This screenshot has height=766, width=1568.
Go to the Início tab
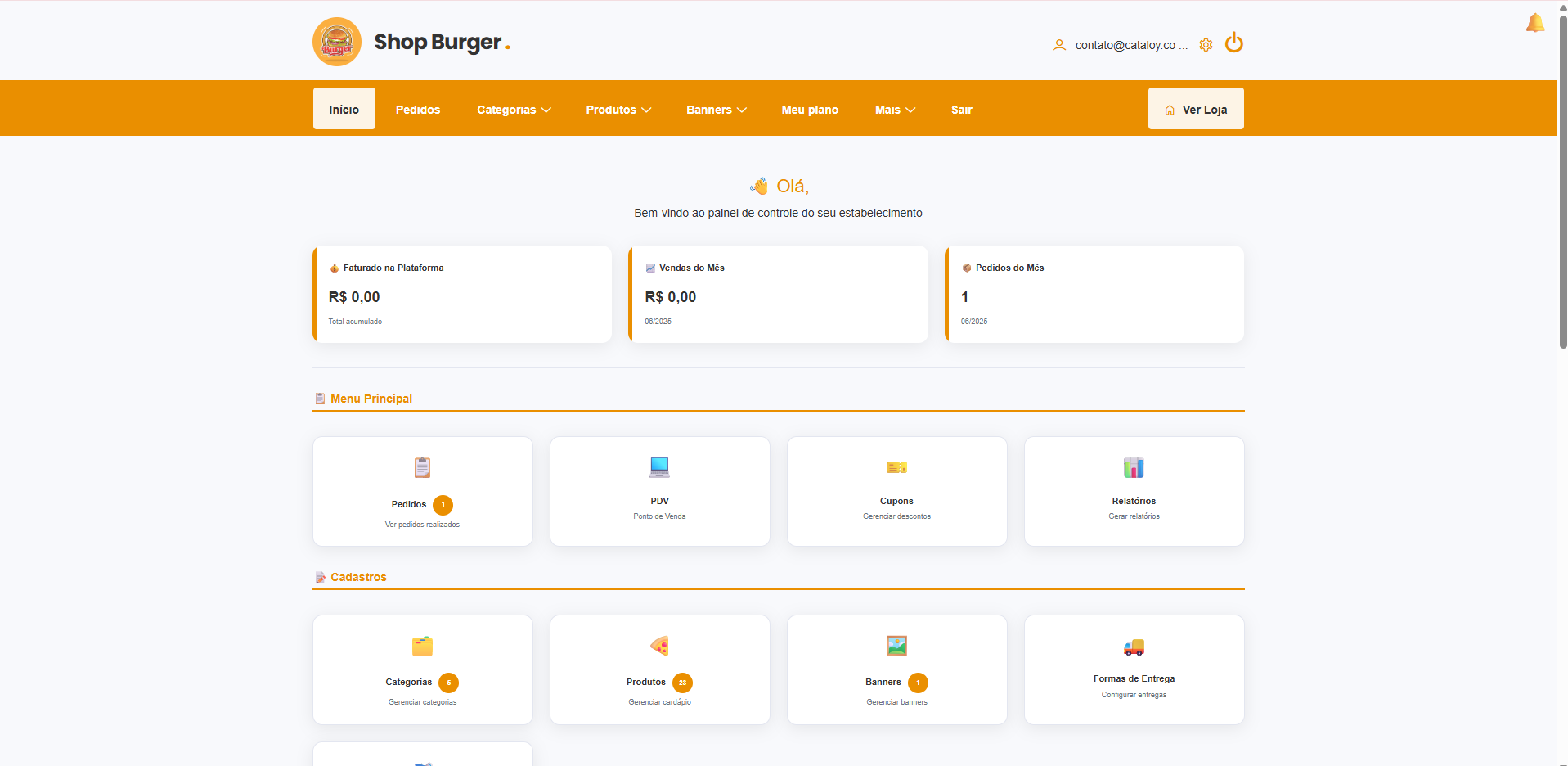coord(344,109)
